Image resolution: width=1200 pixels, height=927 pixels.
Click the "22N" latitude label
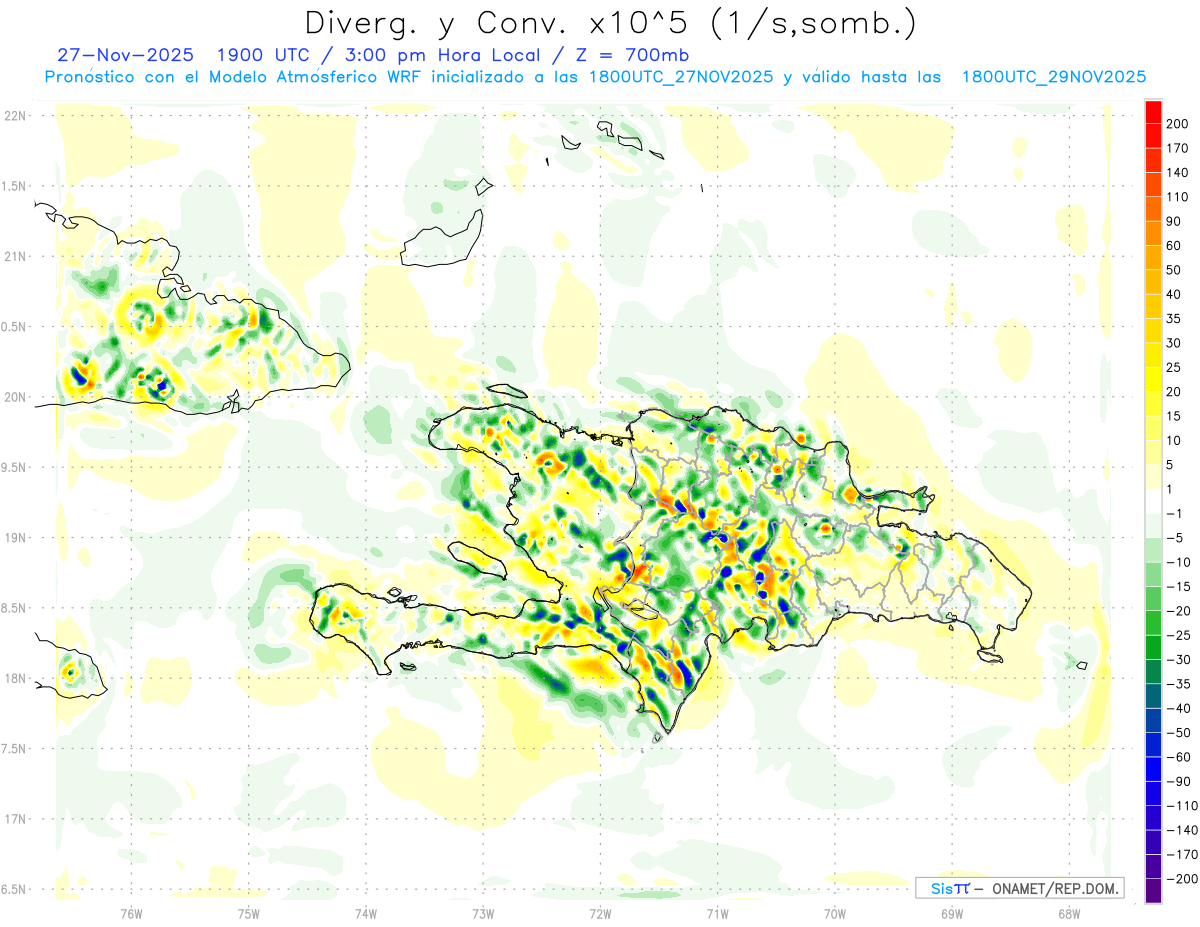[x=14, y=116]
